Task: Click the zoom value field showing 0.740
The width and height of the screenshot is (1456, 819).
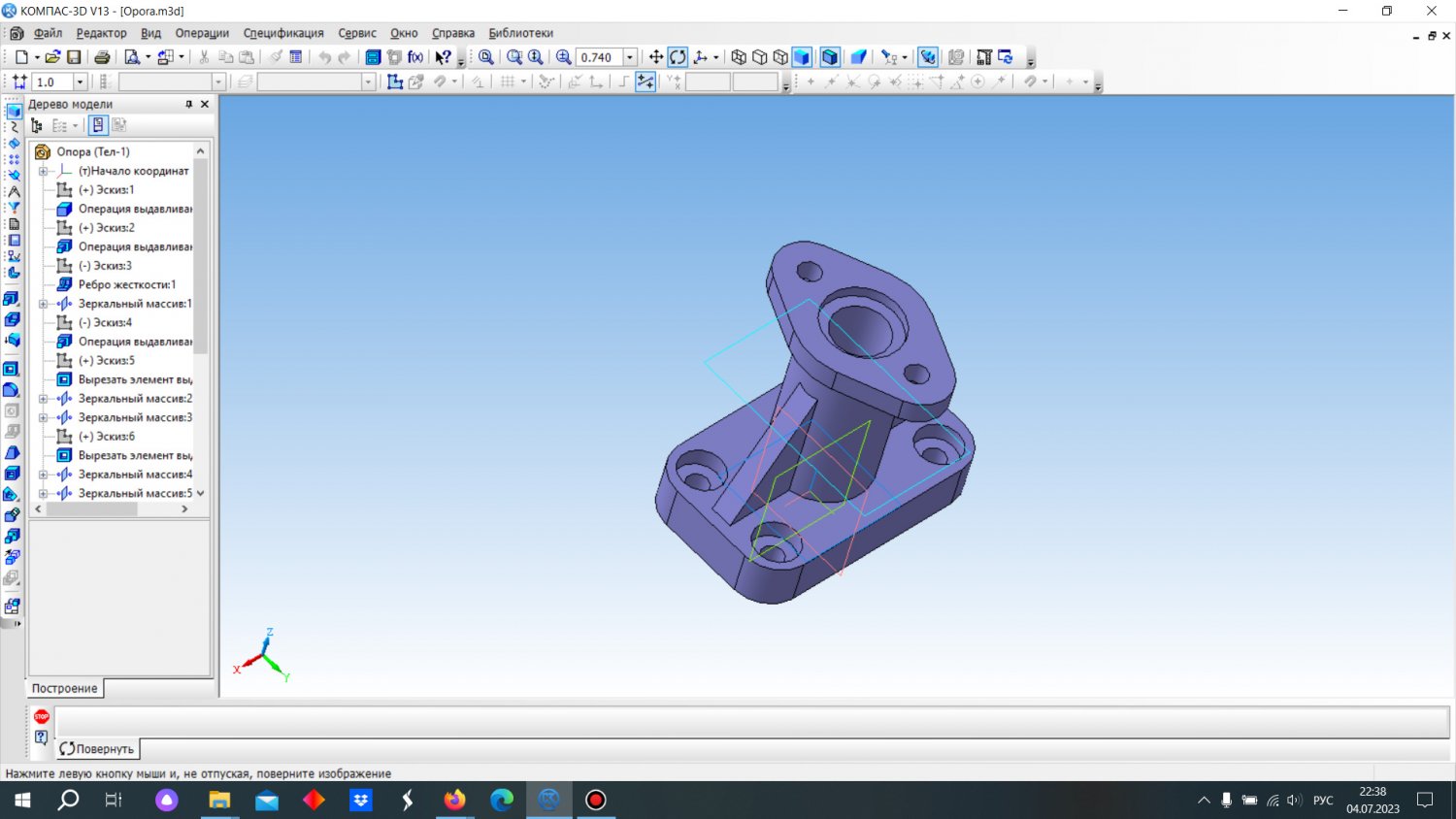Action: tap(599, 57)
